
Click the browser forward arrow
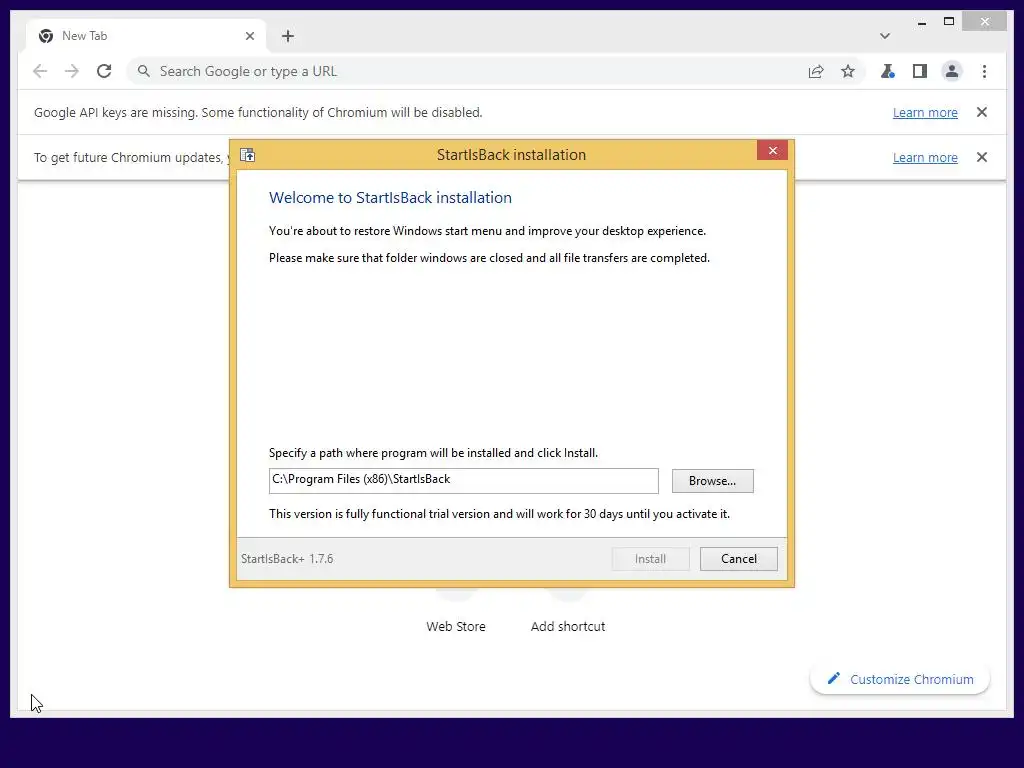pyautogui.click(x=72, y=71)
